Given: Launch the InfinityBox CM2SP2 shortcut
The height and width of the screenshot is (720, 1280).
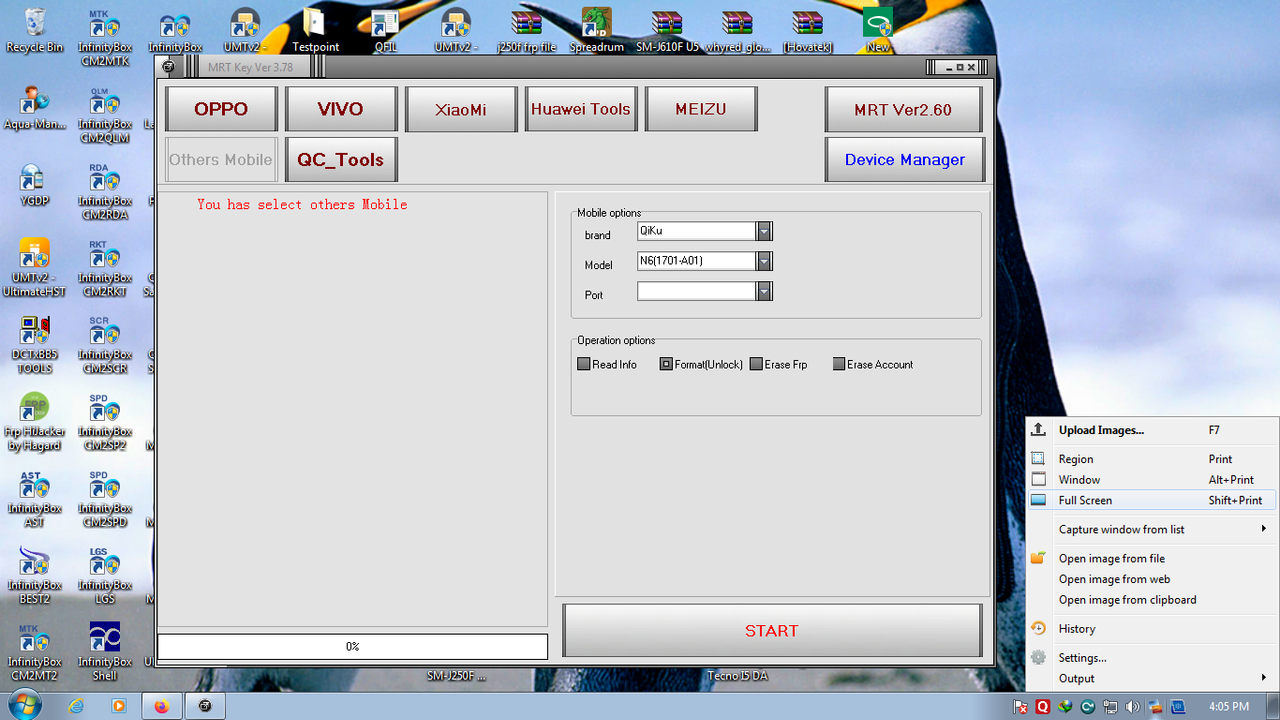Looking at the screenshot, I should point(105,422).
